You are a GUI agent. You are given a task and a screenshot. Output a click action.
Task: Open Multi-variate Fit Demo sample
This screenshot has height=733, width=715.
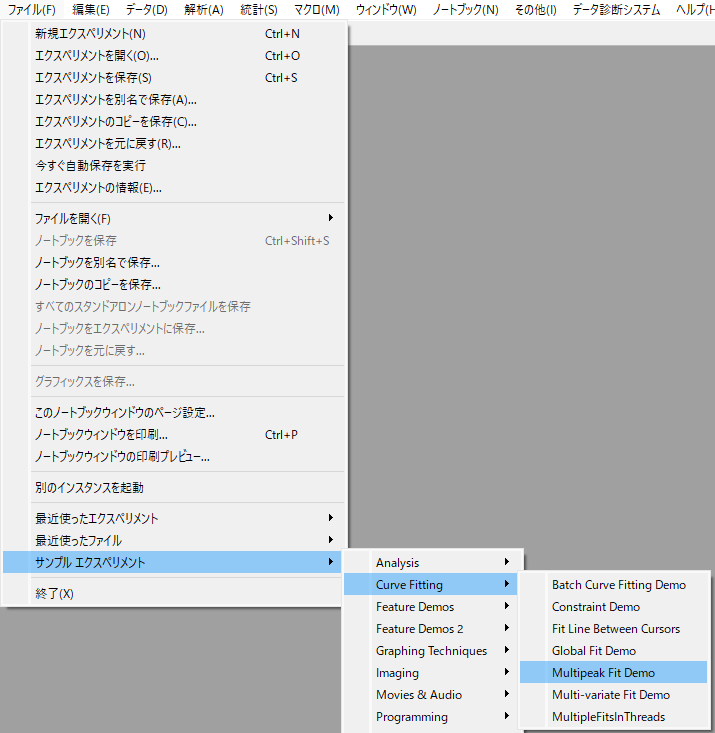point(614,694)
